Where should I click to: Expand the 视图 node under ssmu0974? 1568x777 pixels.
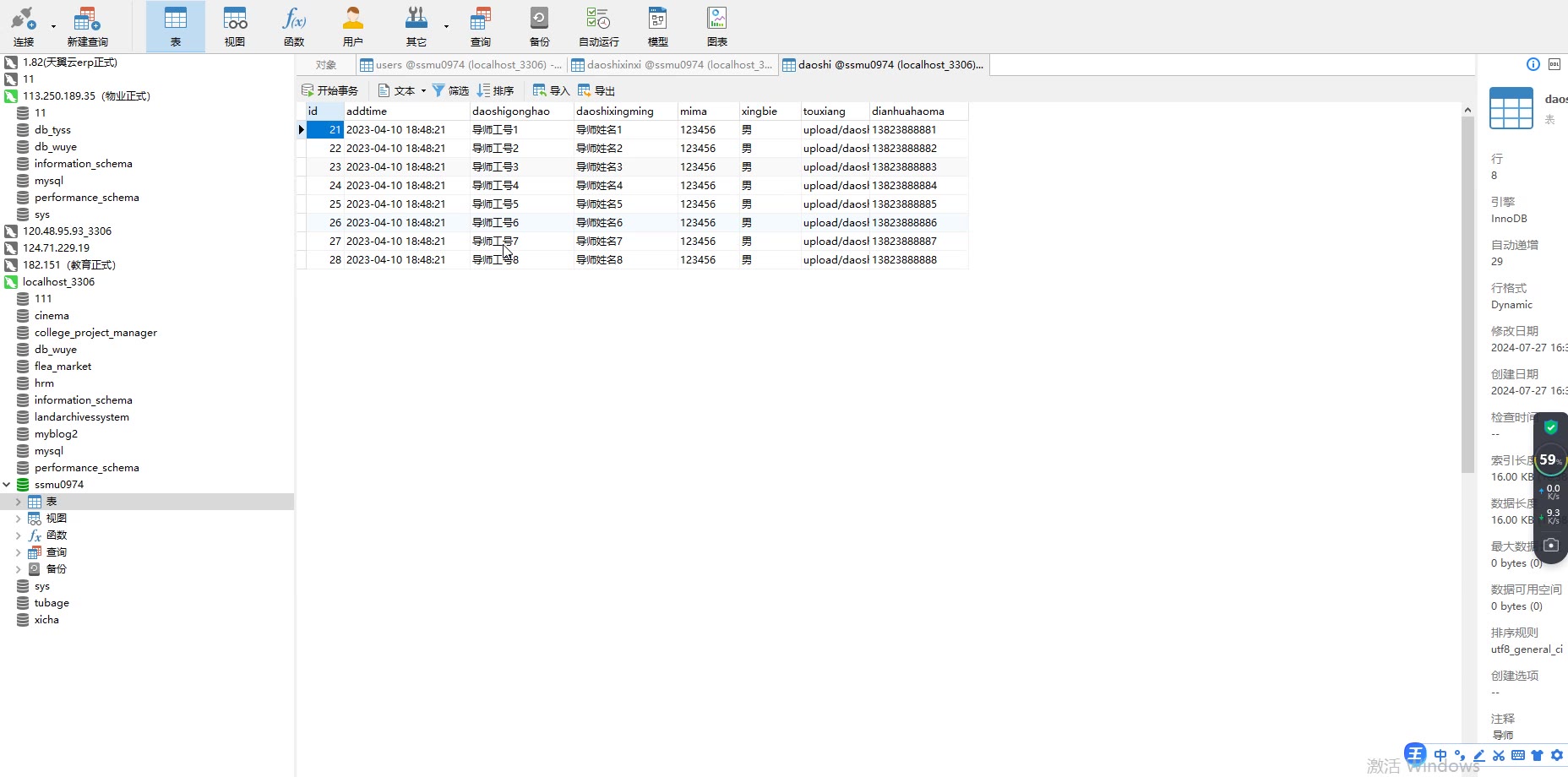pos(19,519)
